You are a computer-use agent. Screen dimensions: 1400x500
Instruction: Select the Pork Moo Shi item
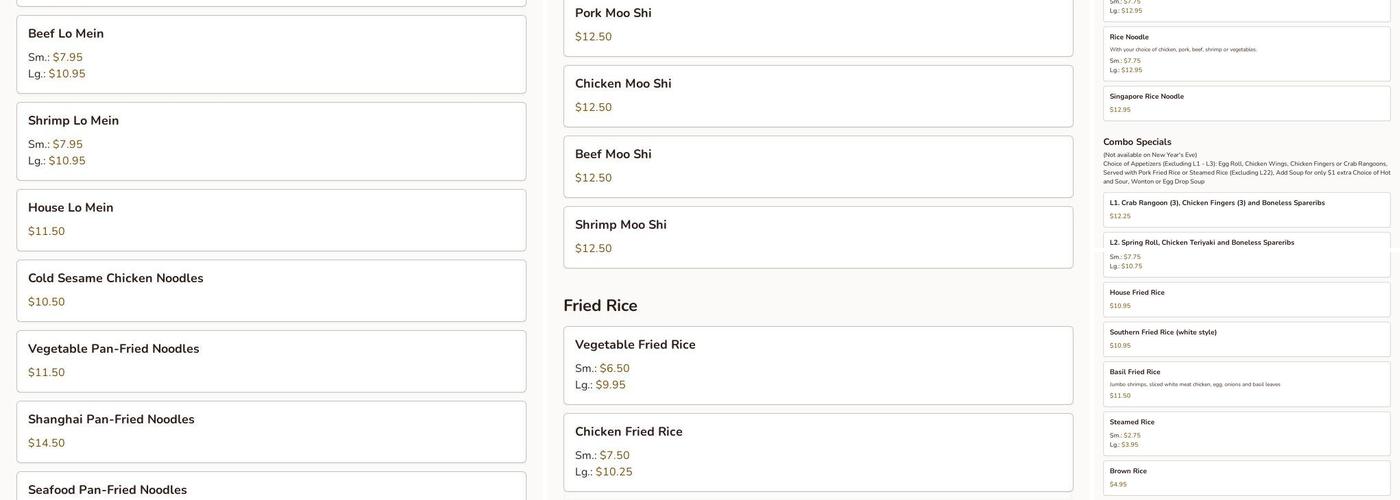coord(818,26)
